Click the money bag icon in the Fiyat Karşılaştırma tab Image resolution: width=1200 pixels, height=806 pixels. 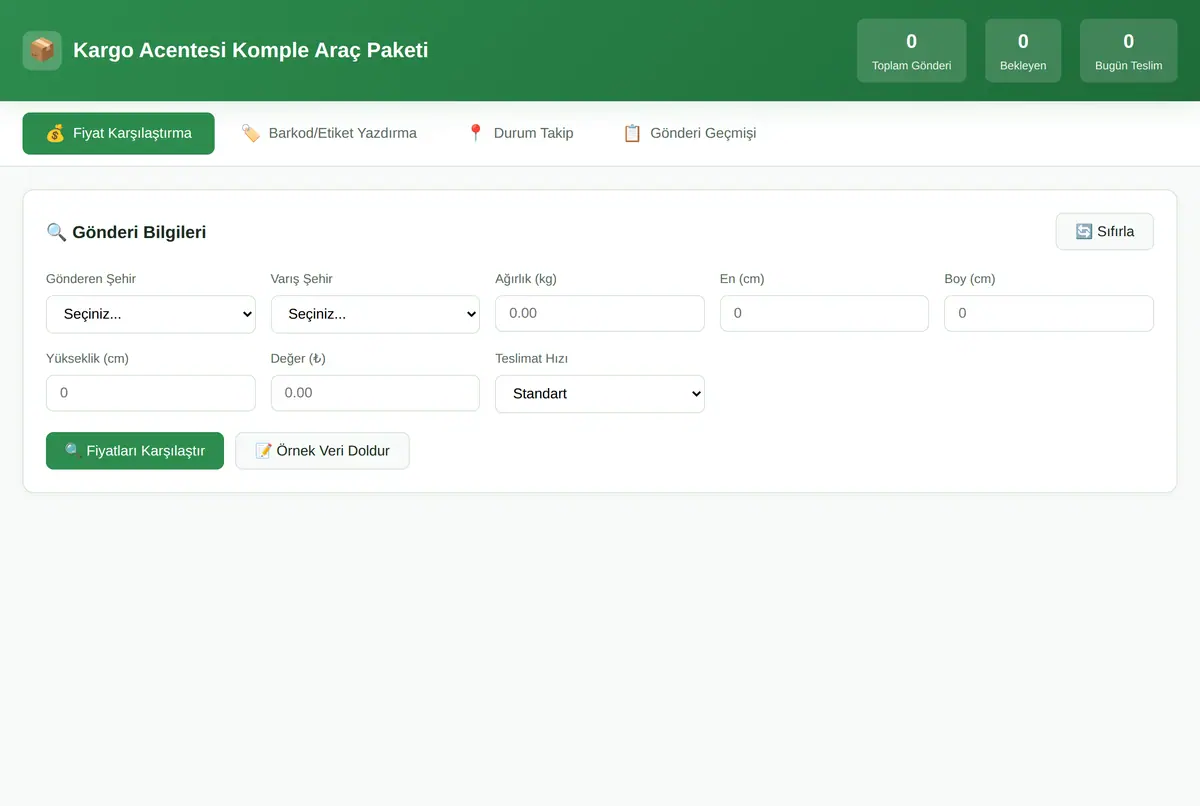[55, 133]
